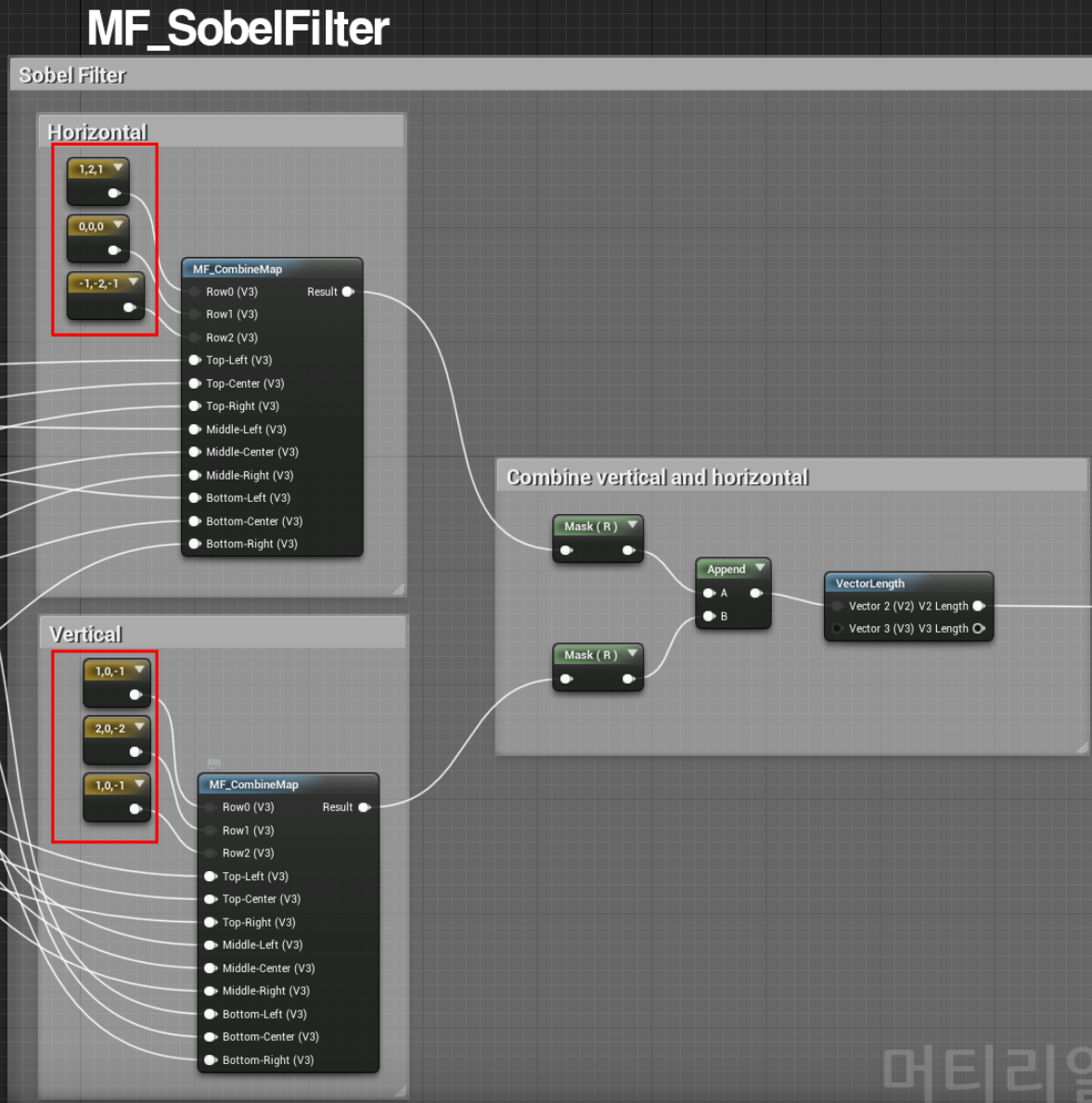Click output pin of 2,0,-2 node

pos(135,751)
